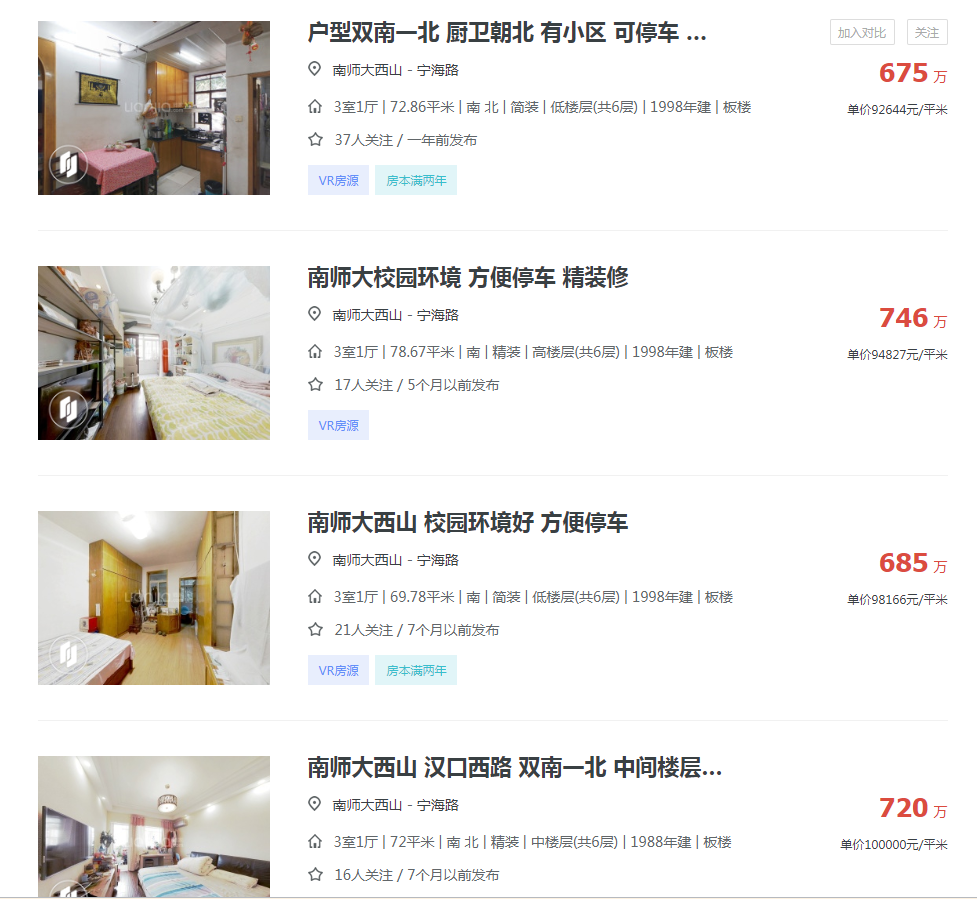Click 宁海路 area link in first listing
The image size is (977, 899).
click(x=438, y=70)
